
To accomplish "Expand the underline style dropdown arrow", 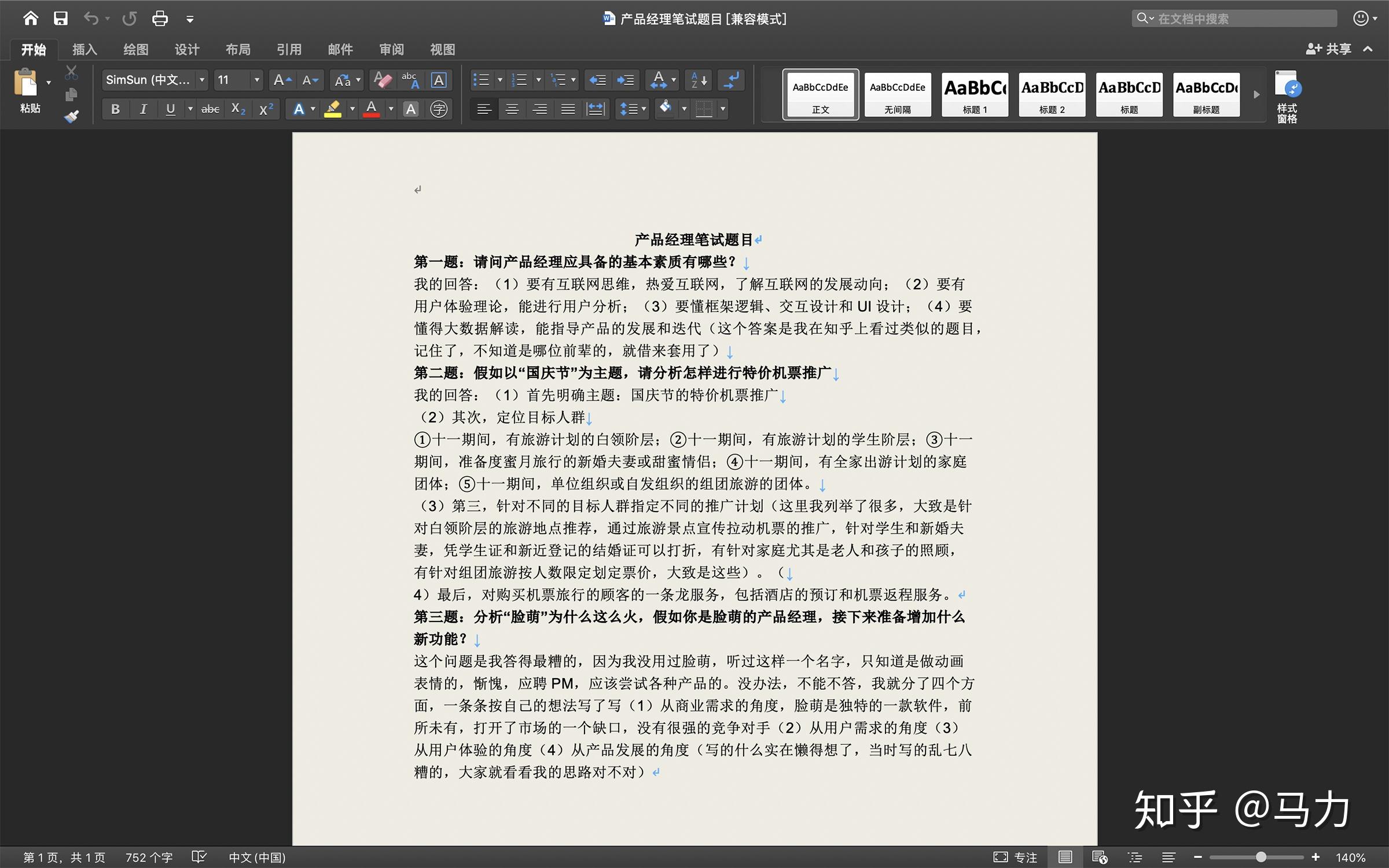I will (190, 109).
